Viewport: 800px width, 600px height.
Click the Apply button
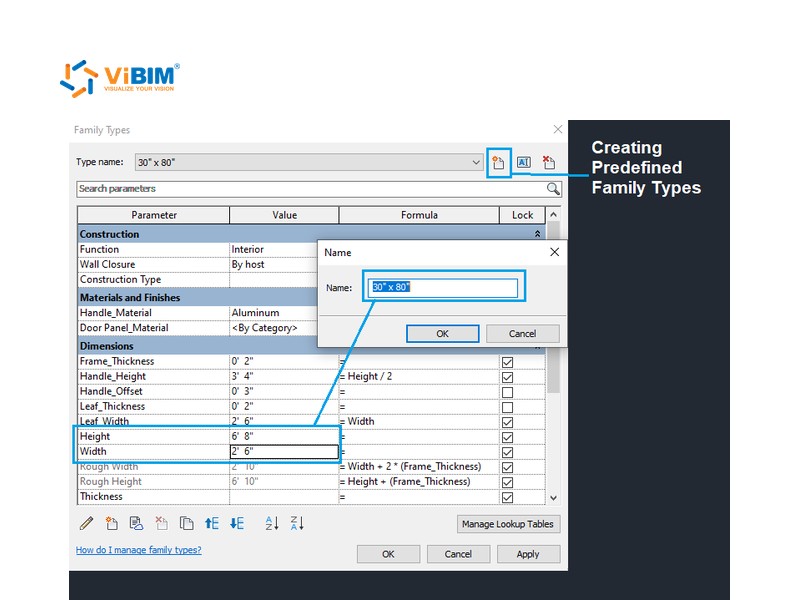[x=528, y=554]
